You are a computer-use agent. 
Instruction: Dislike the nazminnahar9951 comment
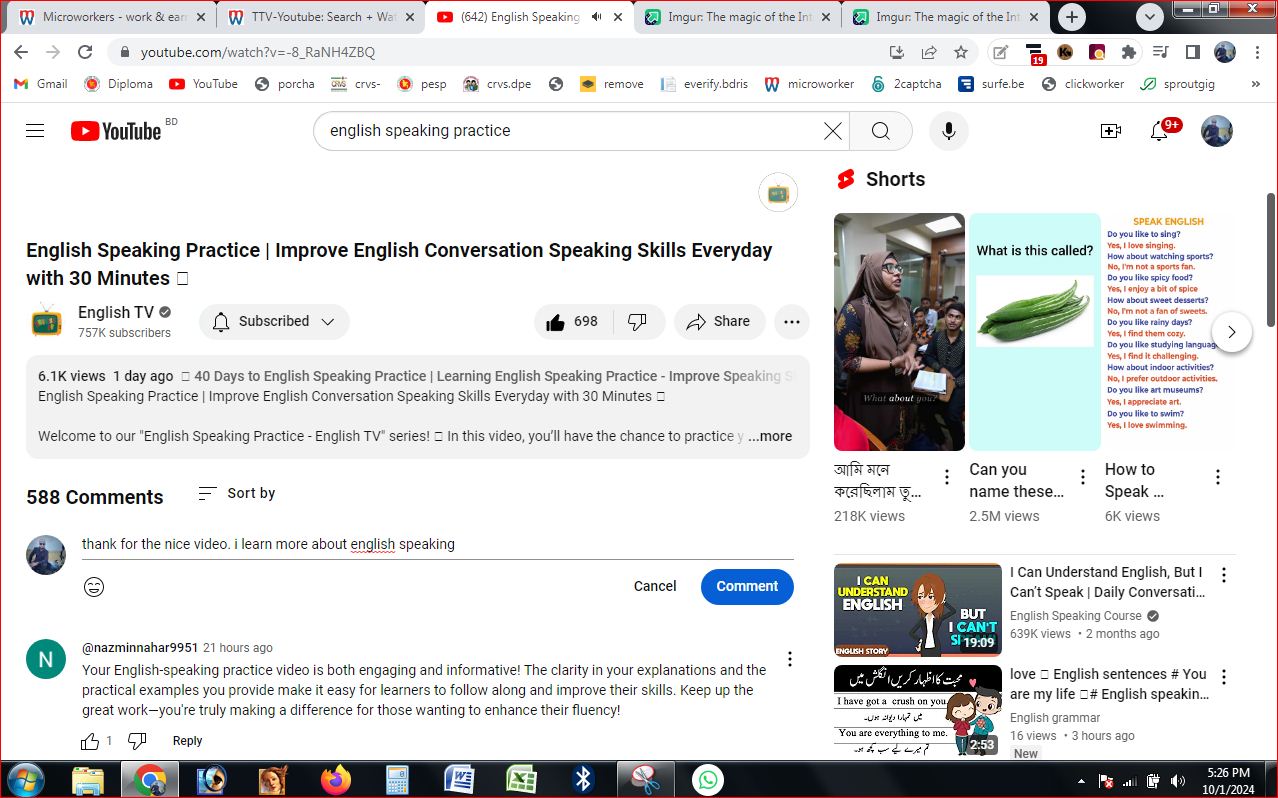click(138, 741)
